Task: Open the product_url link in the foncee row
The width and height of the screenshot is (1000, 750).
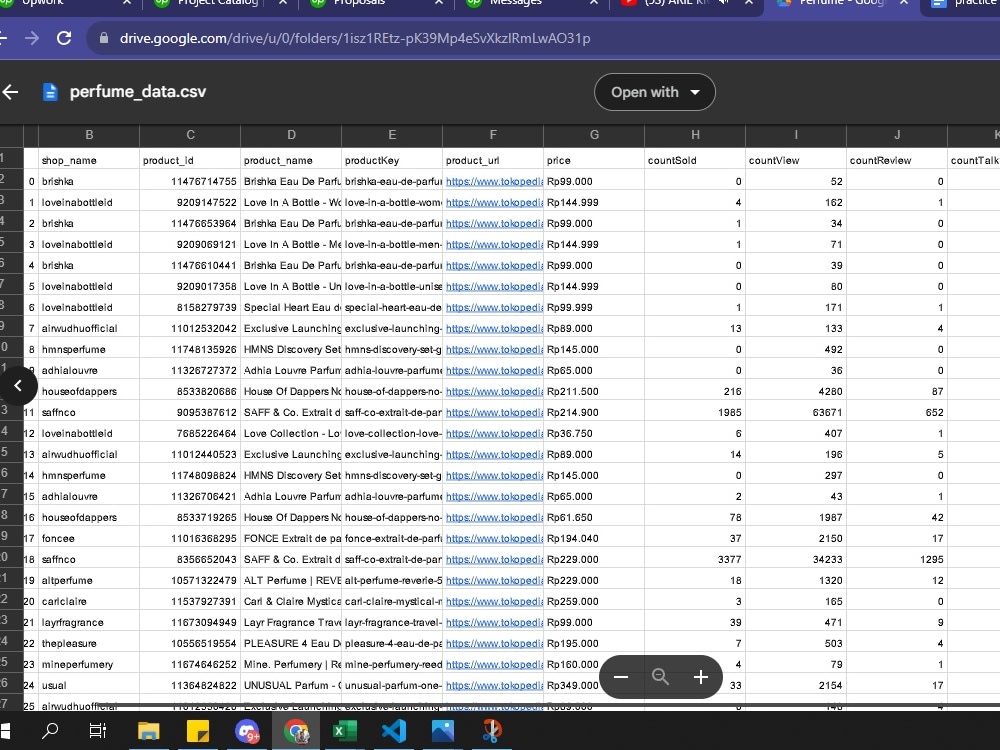Action: click(x=494, y=538)
